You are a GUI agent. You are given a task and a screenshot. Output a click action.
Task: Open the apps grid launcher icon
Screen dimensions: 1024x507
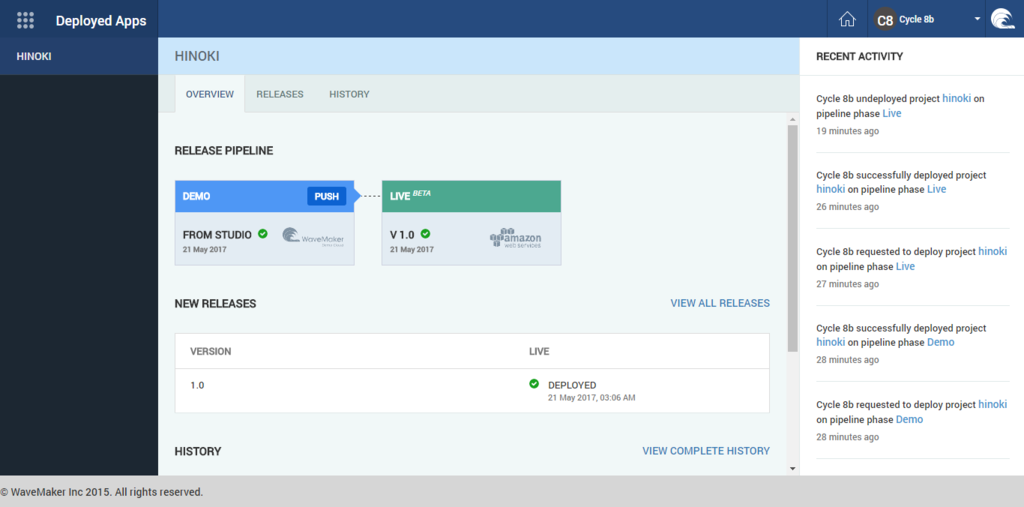pos(25,20)
